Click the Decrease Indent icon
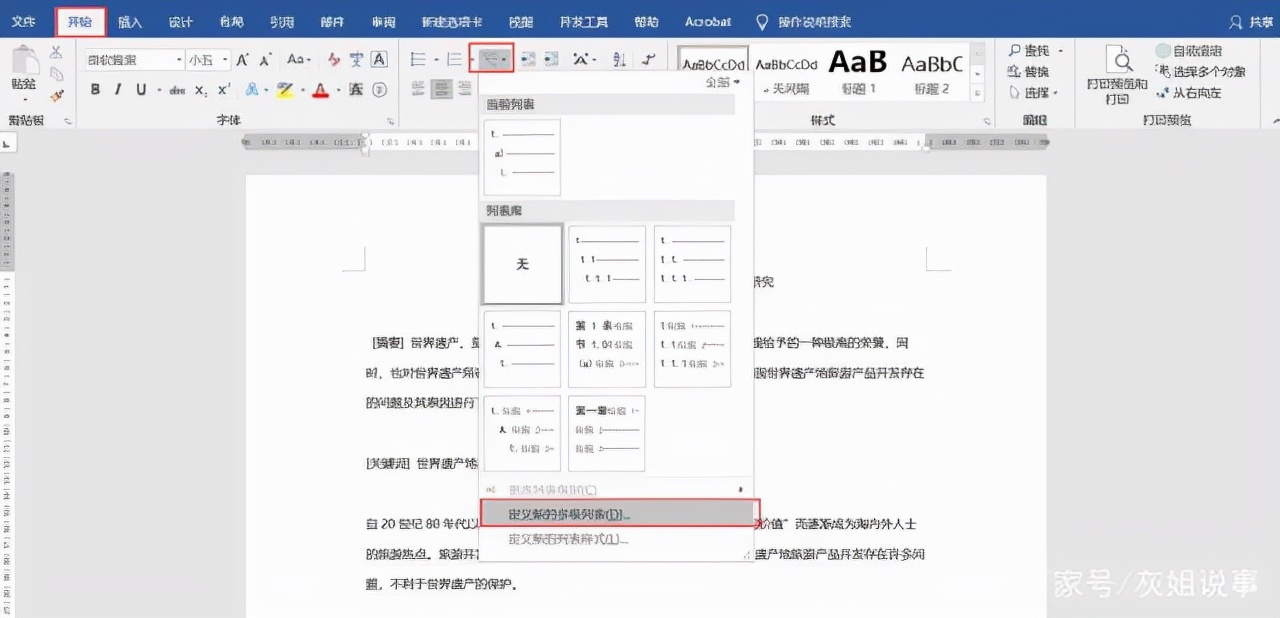The width and height of the screenshot is (1280, 618). click(527, 60)
